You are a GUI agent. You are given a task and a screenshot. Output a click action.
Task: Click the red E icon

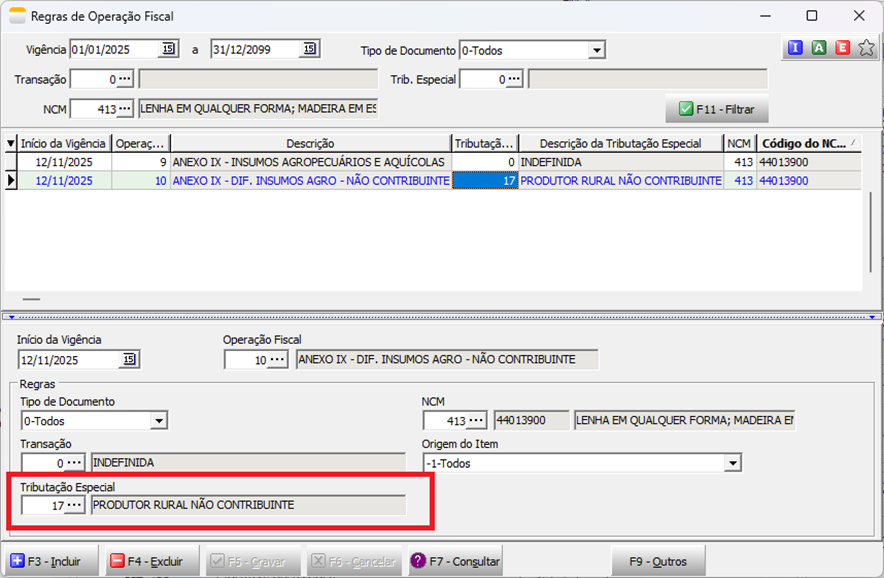[842, 48]
